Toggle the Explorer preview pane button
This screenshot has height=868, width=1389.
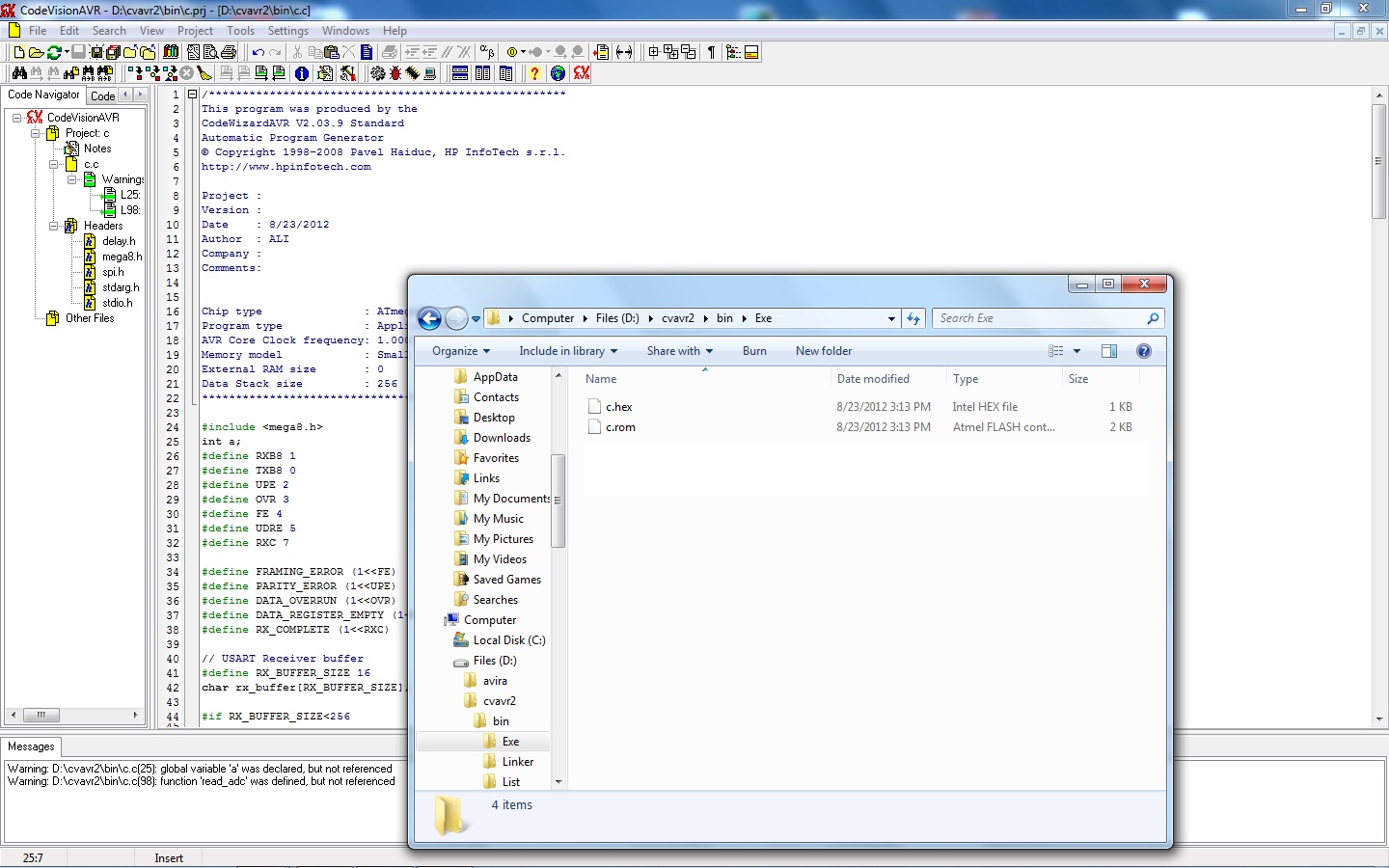tap(1109, 351)
